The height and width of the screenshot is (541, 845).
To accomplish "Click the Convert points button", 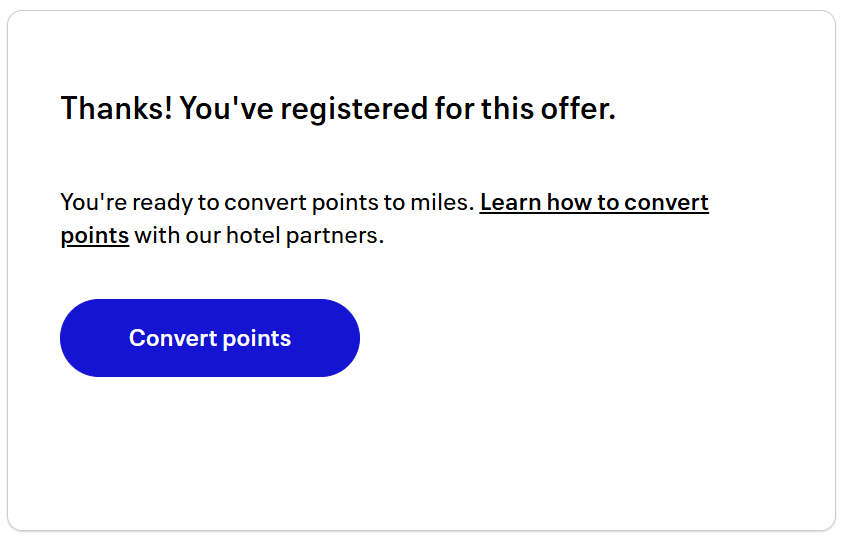I will (210, 338).
